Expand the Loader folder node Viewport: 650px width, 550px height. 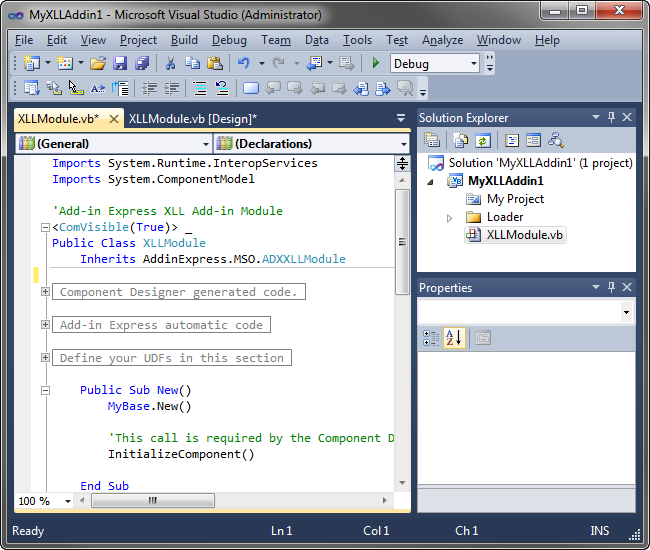[449, 217]
